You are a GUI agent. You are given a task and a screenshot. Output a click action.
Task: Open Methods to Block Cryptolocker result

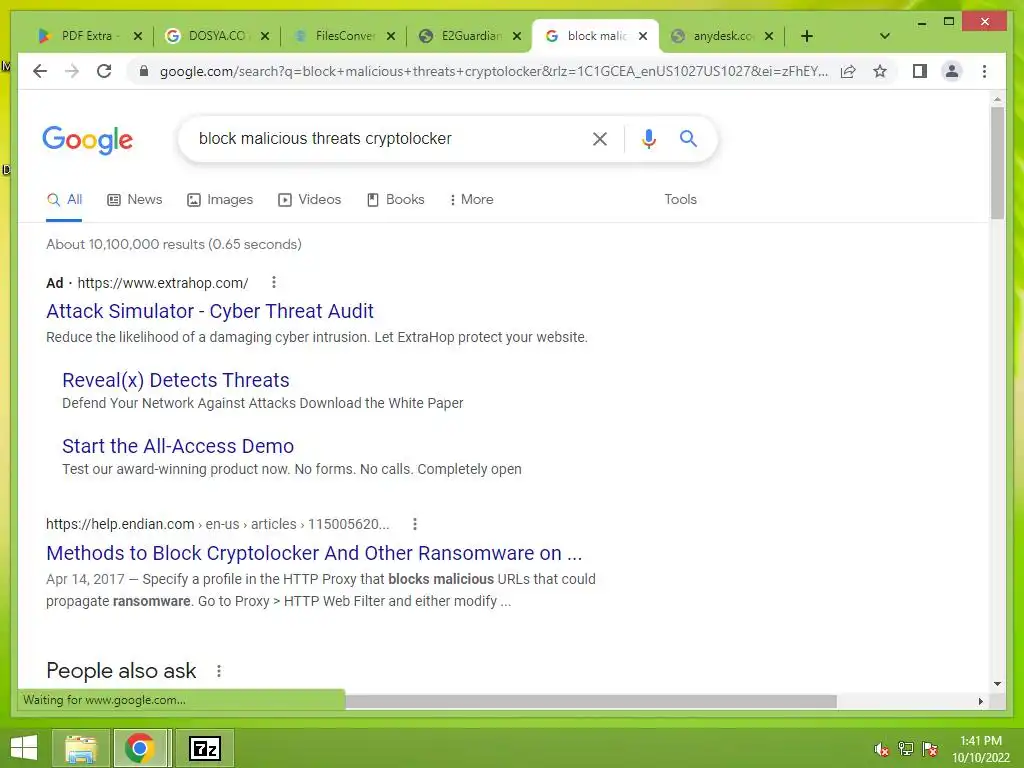pyautogui.click(x=314, y=553)
